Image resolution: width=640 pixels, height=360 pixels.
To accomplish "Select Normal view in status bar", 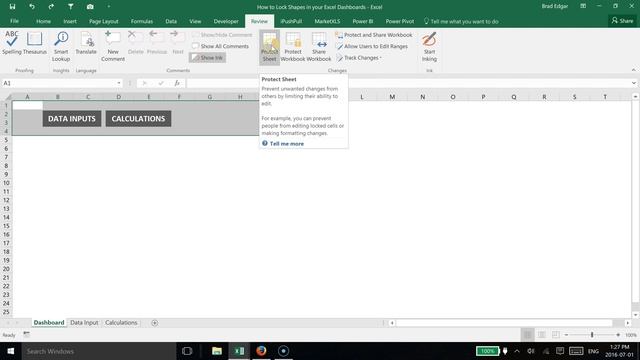I will (527, 335).
